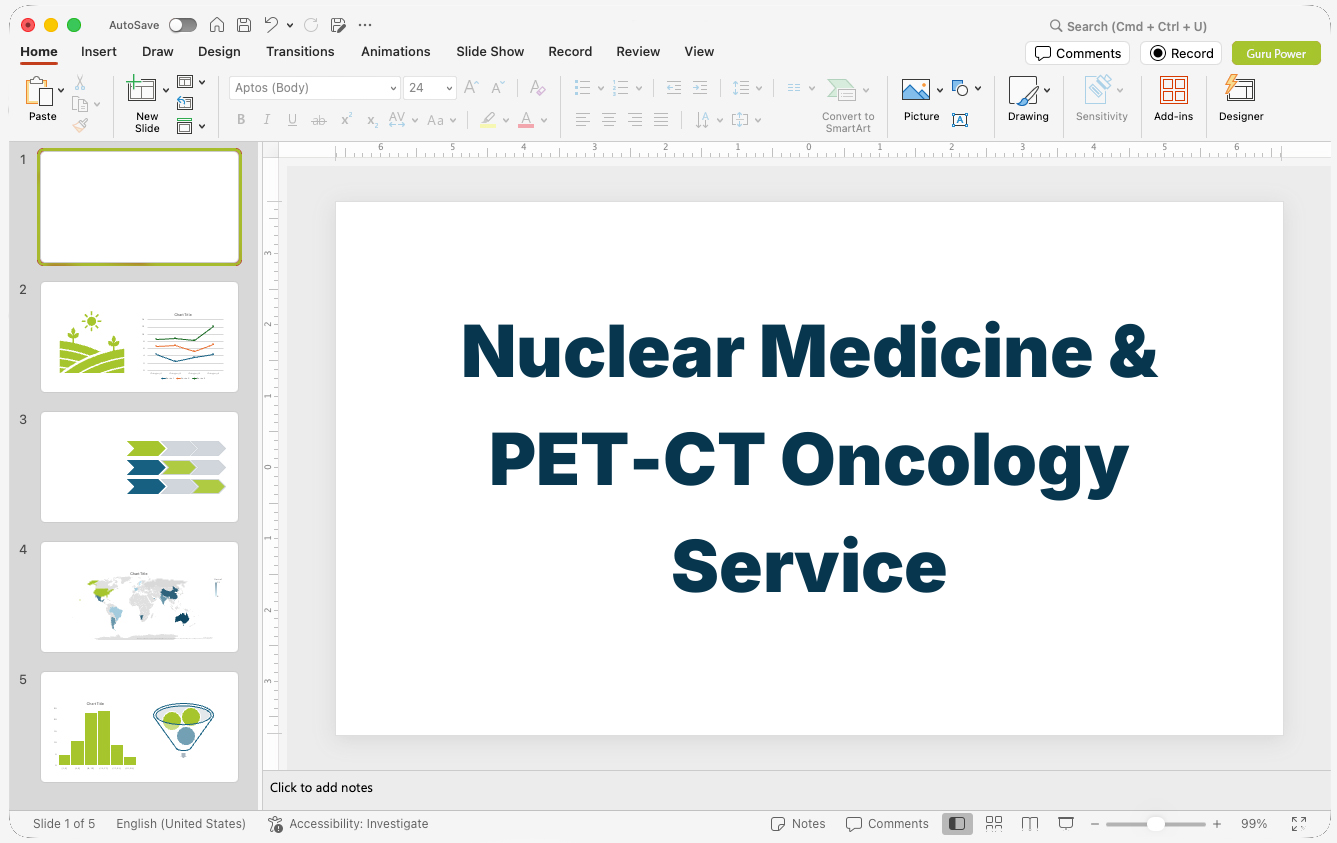The width and height of the screenshot is (1337, 843).
Task: Click the Home icon in title bar
Action: coord(217,25)
